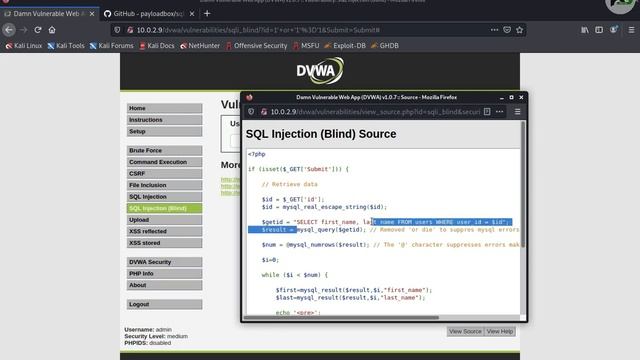Open Kali Docs bookmark
The width and height of the screenshot is (640, 360).
pos(157,46)
